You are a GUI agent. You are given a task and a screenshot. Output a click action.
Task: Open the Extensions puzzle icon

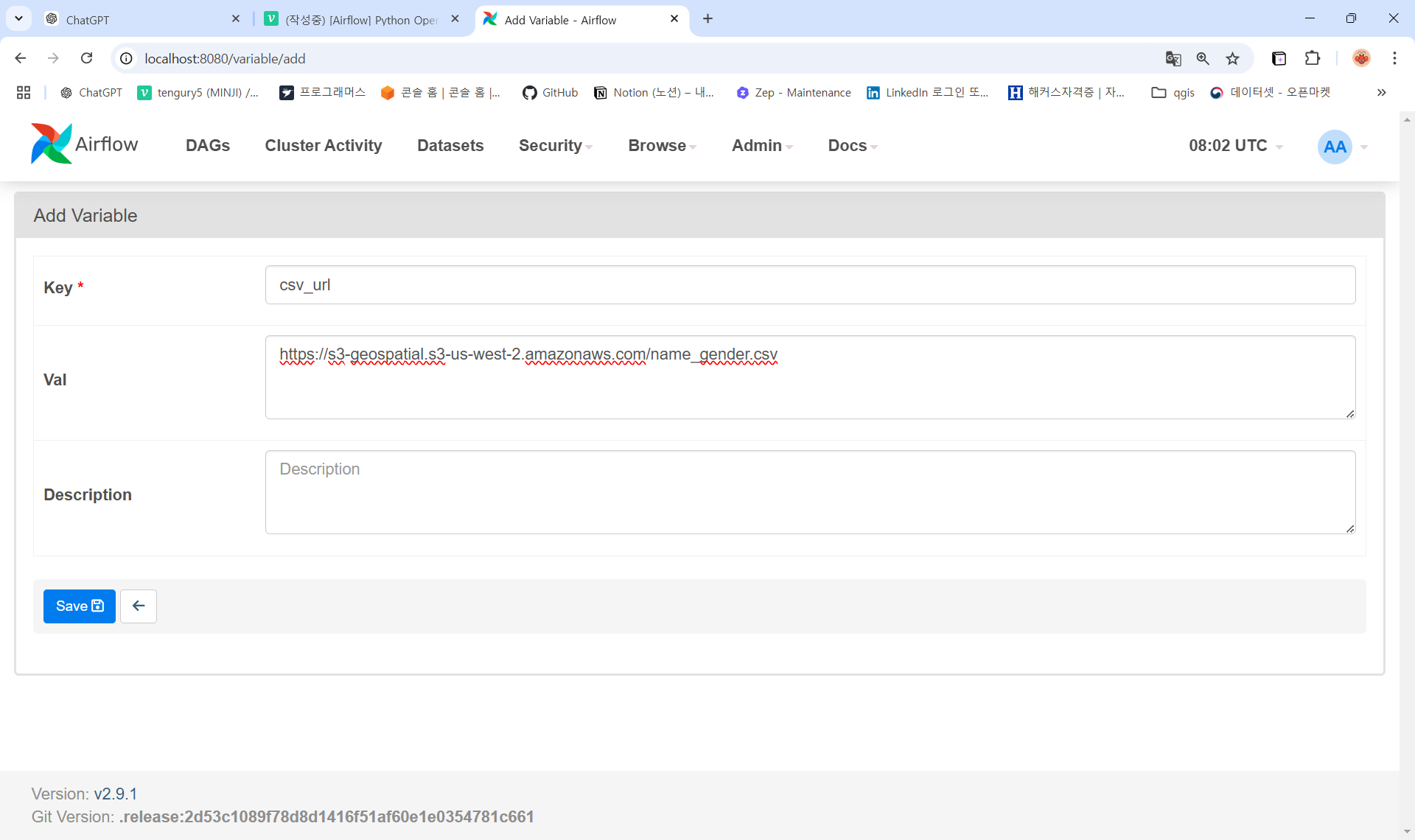(x=1312, y=58)
